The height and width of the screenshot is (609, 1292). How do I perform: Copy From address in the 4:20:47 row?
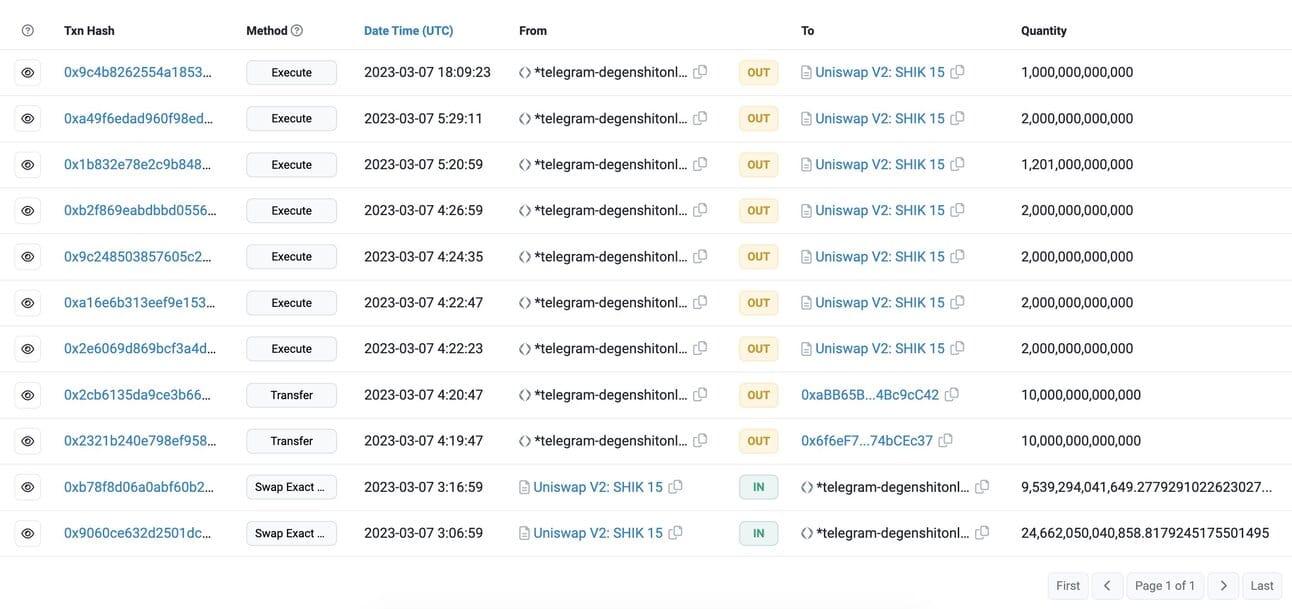[x=700, y=395]
